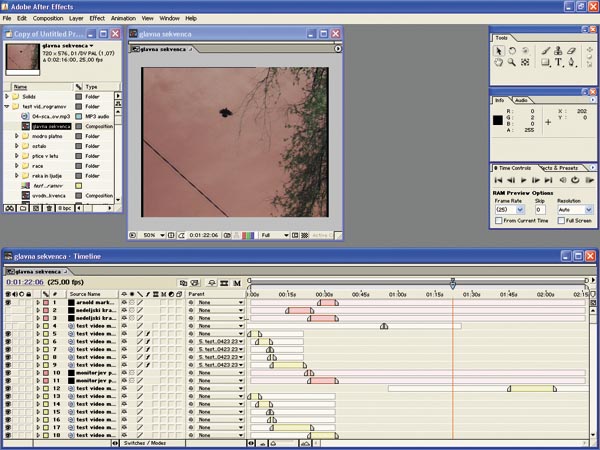Open the 50% magnification dropdown
The height and width of the screenshot is (450, 600).
point(152,236)
